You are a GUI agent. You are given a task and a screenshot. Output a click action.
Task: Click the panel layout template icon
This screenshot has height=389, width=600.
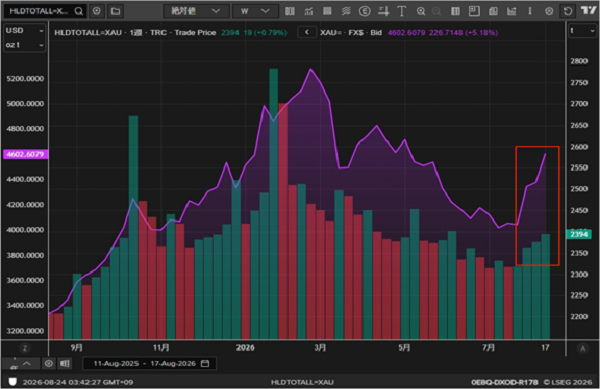474,11
